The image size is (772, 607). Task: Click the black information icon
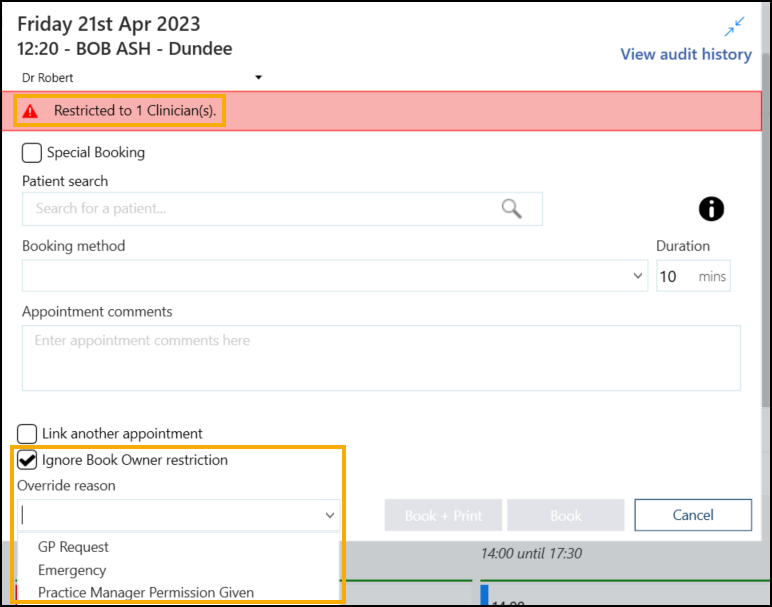[x=711, y=208]
